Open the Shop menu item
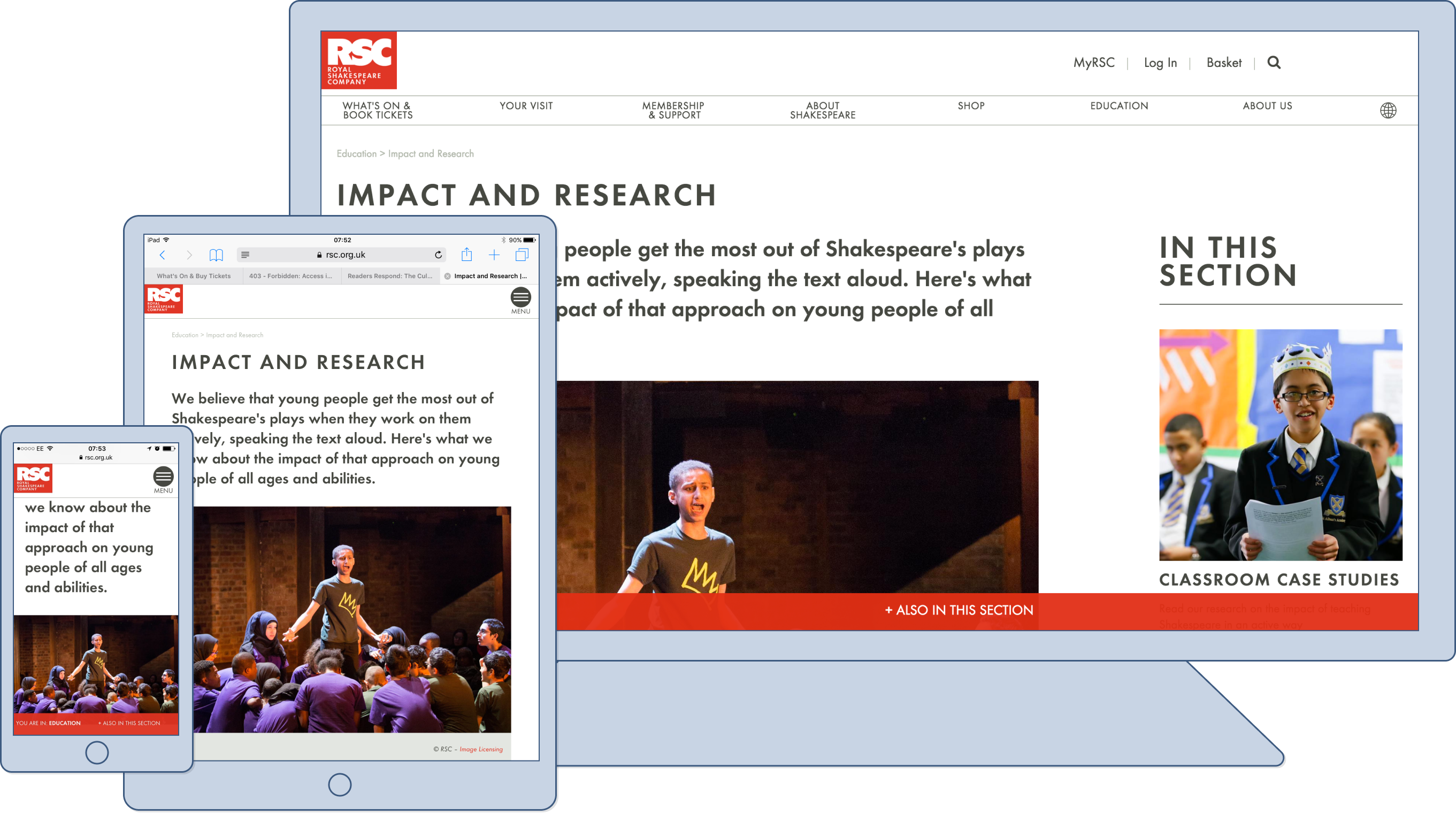The width and height of the screenshot is (1456, 815). pyautogui.click(x=971, y=106)
